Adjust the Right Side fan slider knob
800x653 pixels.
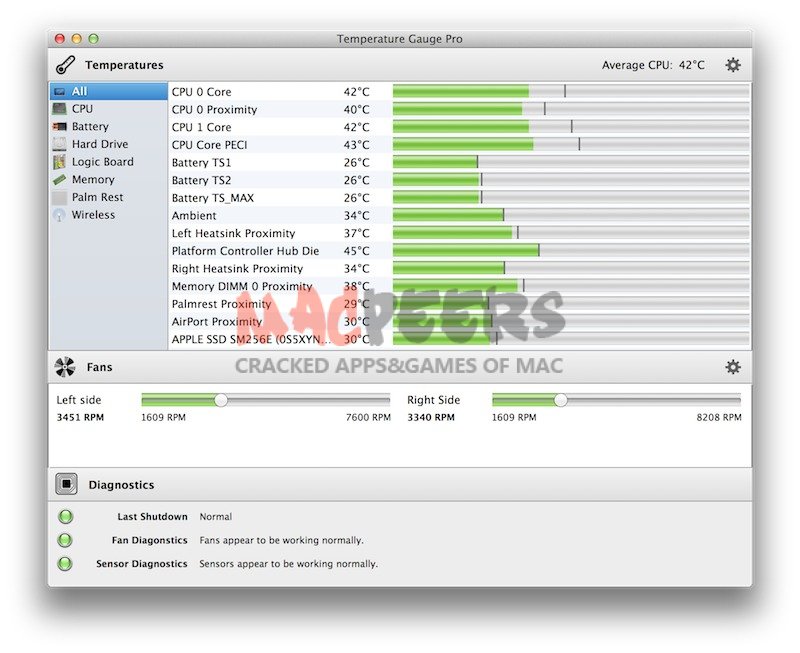[560, 400]
